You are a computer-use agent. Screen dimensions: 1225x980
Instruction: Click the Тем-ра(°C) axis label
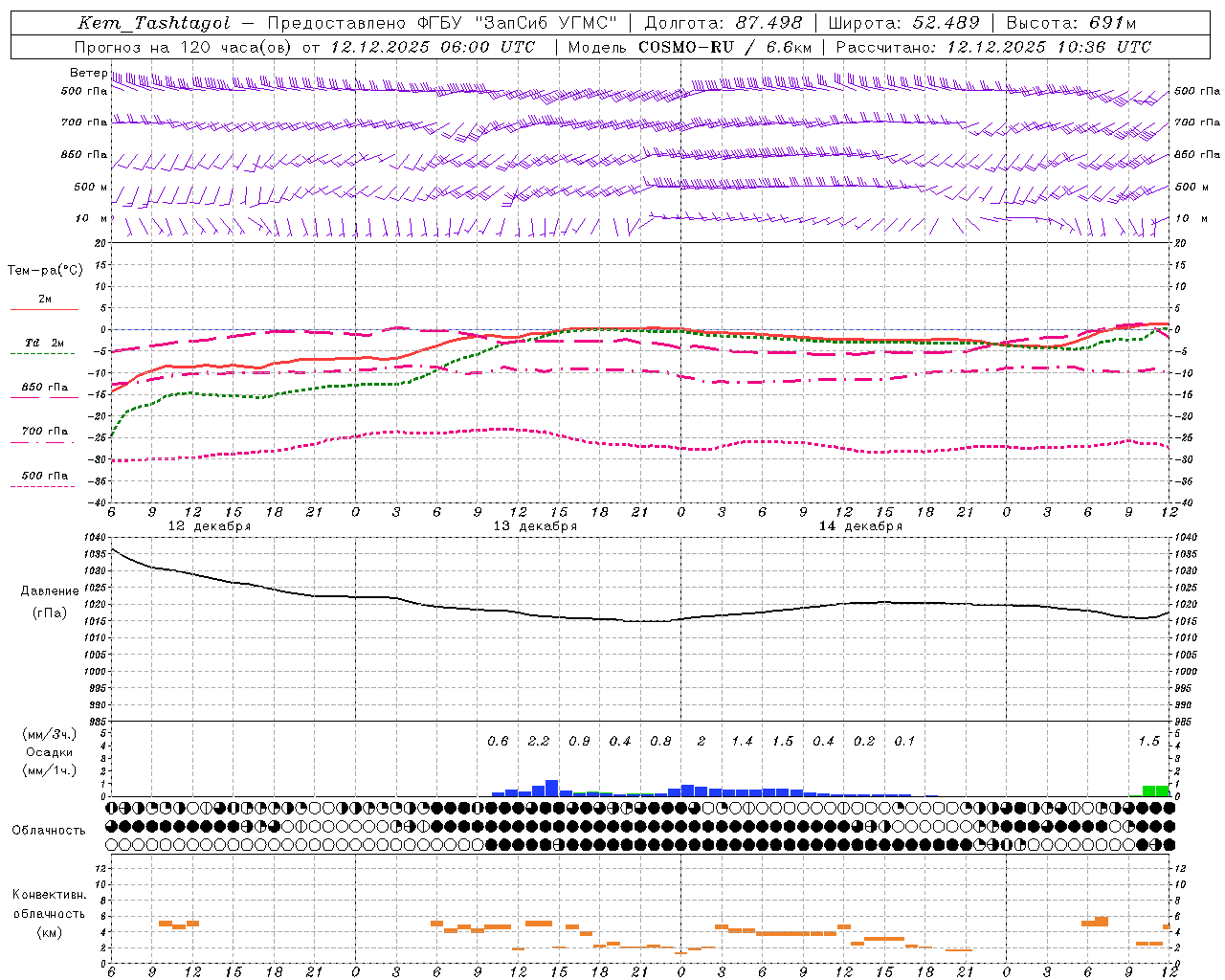tap(45, 271)
